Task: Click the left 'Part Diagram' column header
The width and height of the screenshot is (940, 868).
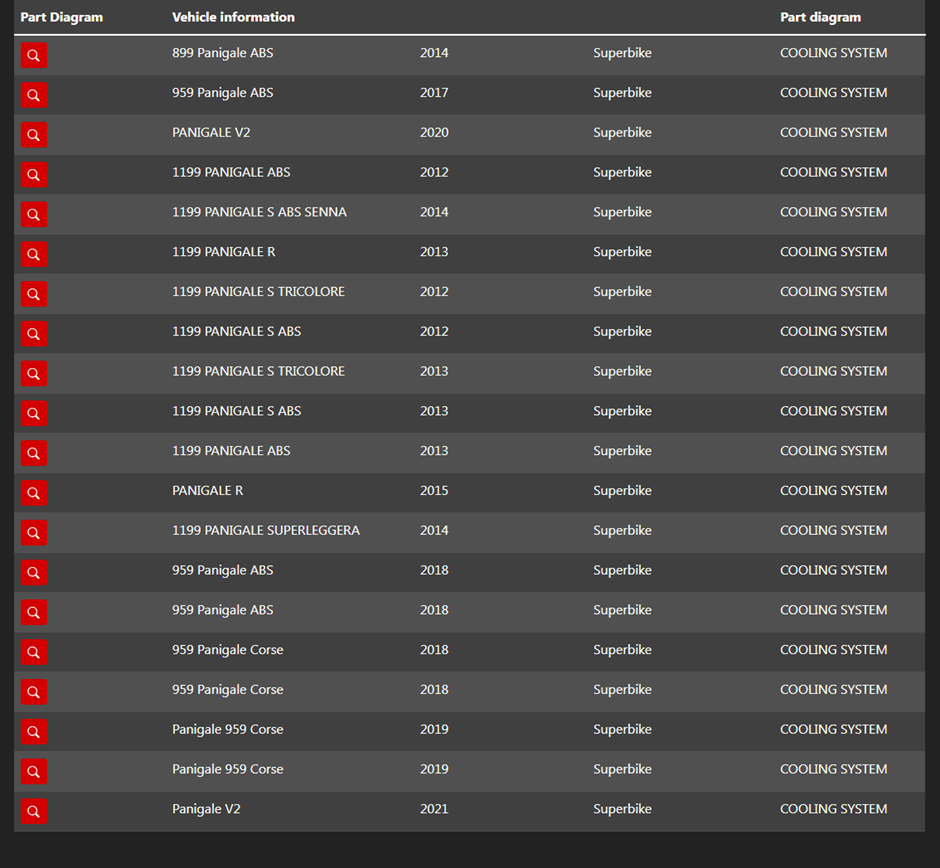Action: click(x=62, y=17)
